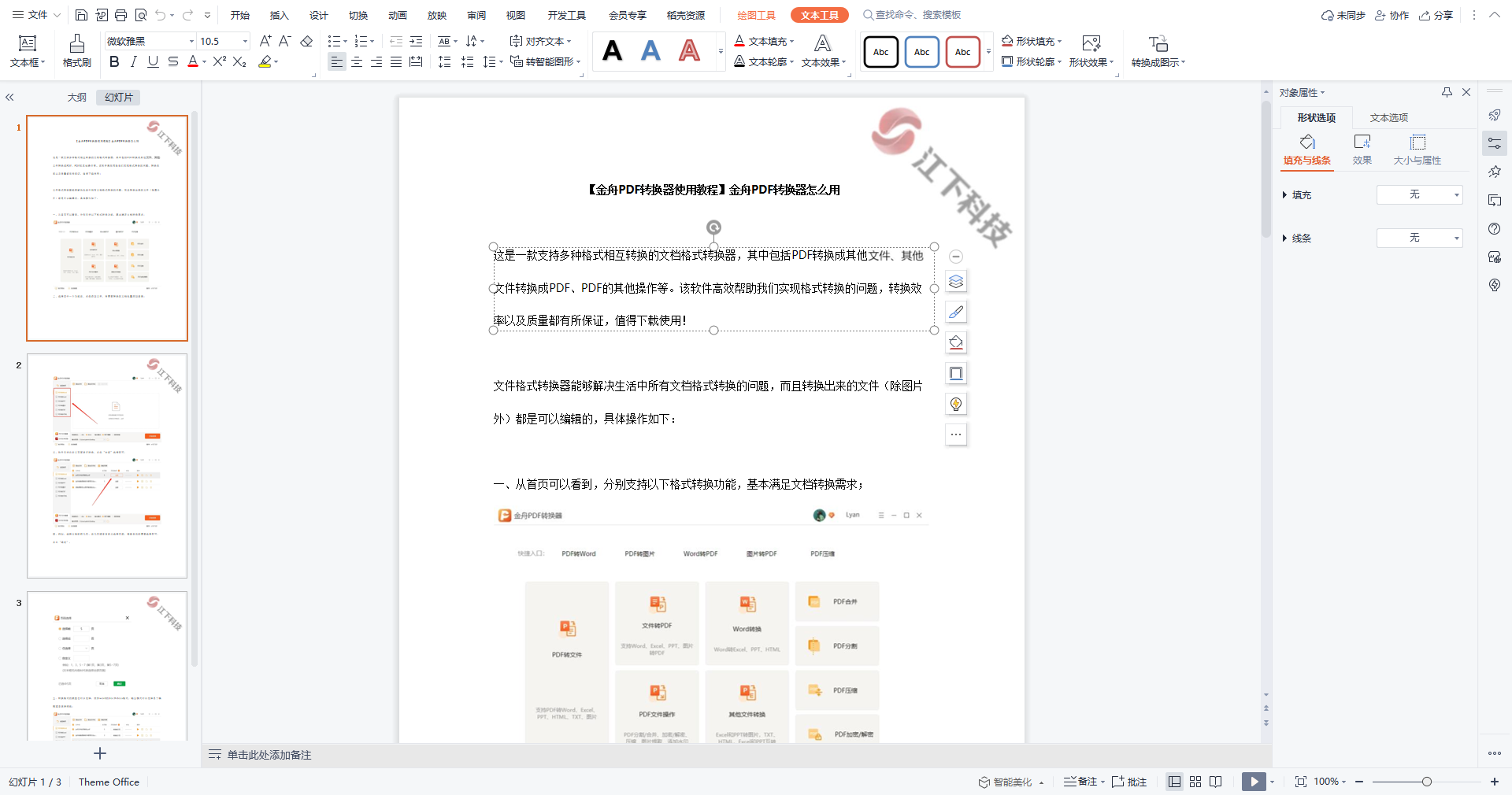
Task: Toggle Bold formatting
Action: [x=114, y=61]
